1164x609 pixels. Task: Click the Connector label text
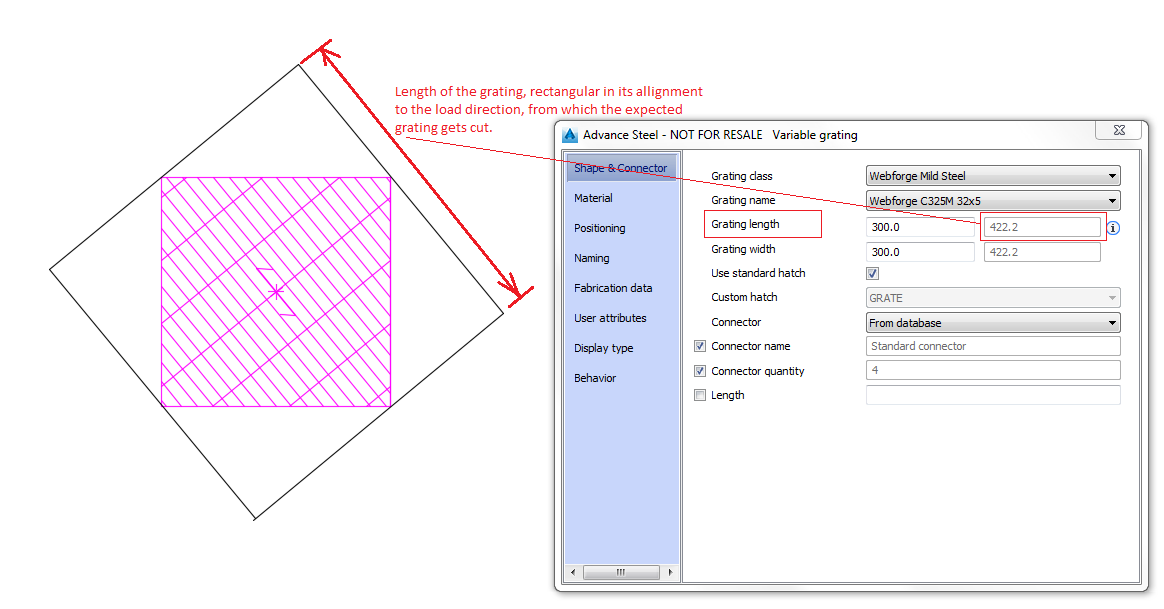tap(736, 322)
